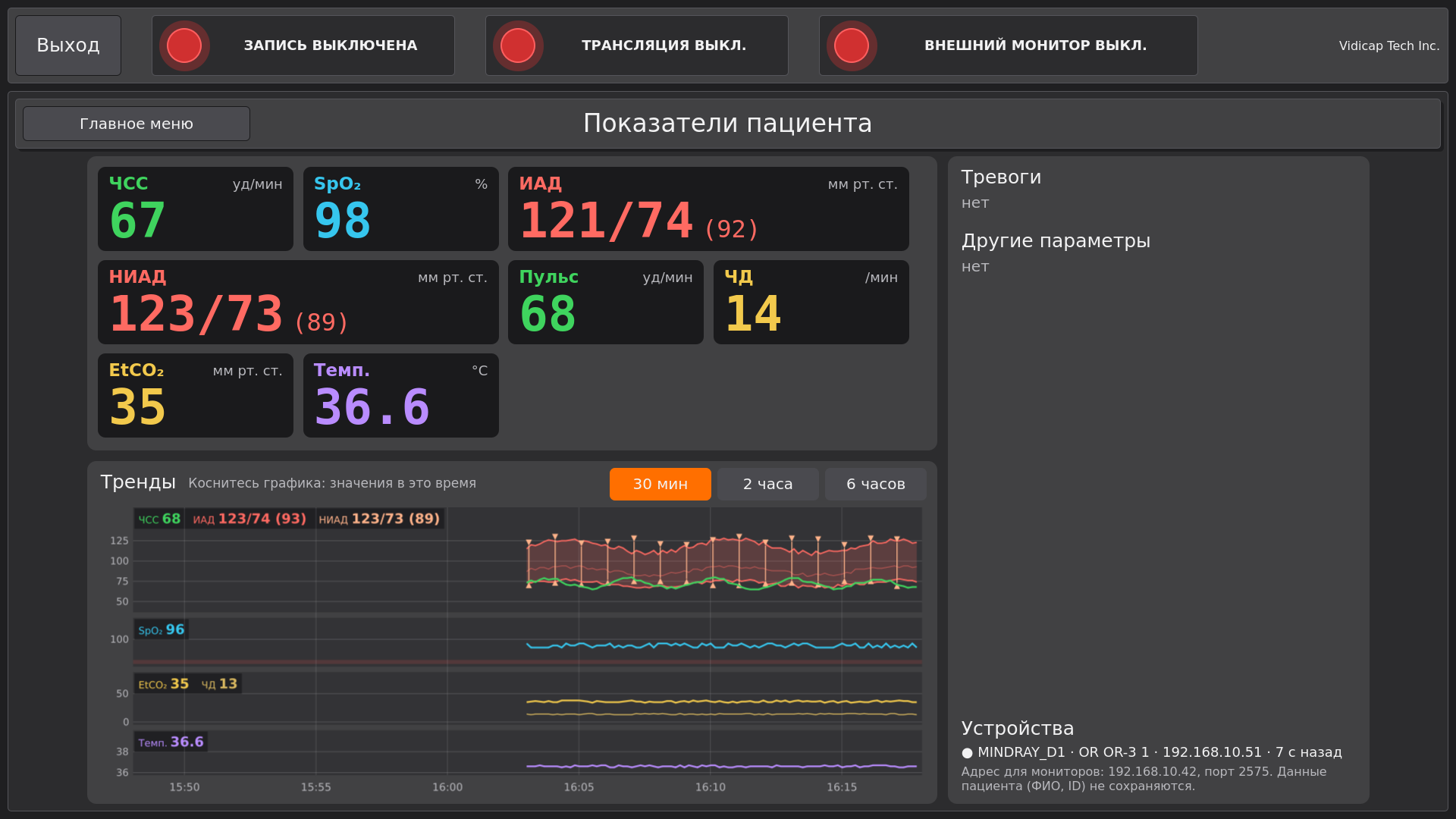Click the monitor address info text
This screenshot has height=819, width=1456.
tap(1144, 779)
